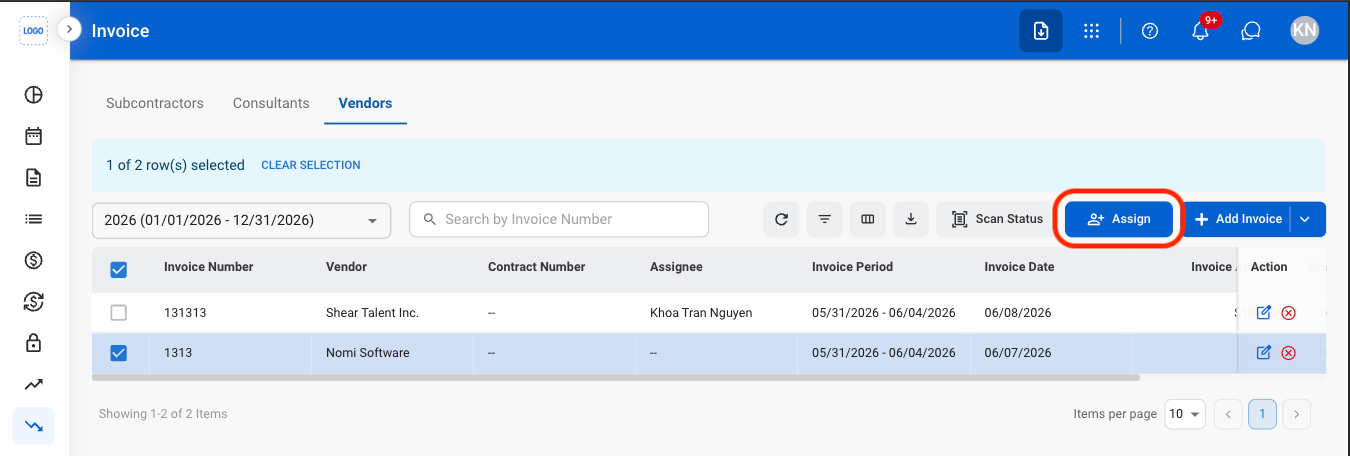Click the table horizontal scrollbar
Screen dimensions: 1350x456
616,377
